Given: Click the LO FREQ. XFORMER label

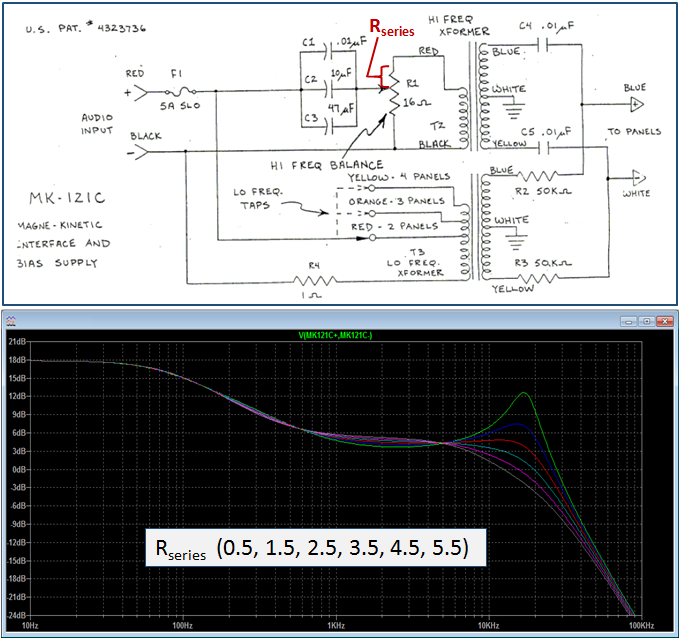Looking at the screenshot, I should pos(415,268).
